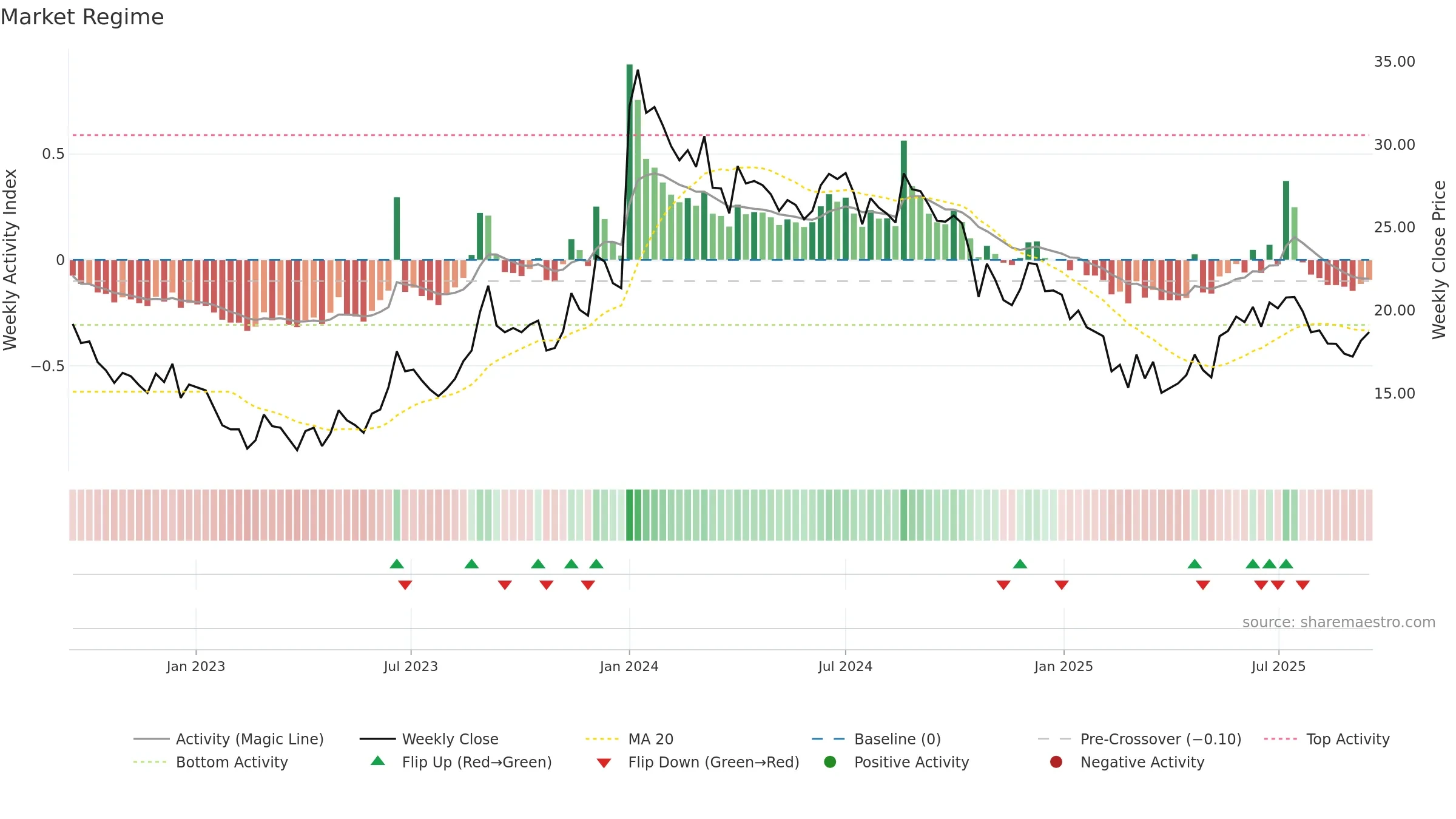Click the 0.5 activity index axis label
This screenshot has height=819, width=1456.
[x=53, y=154]
